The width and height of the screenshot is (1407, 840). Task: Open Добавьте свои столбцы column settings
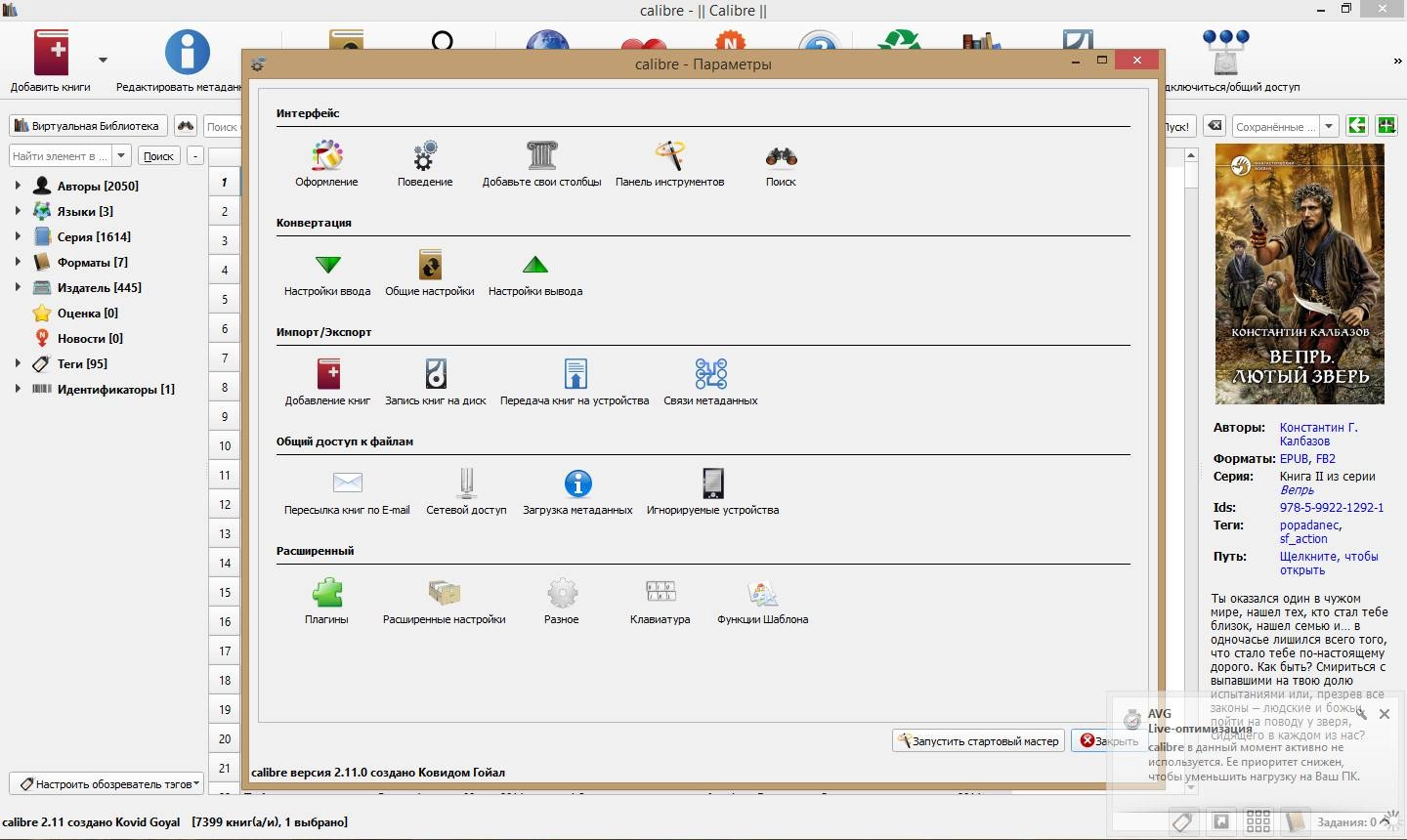tap(541, 163)
